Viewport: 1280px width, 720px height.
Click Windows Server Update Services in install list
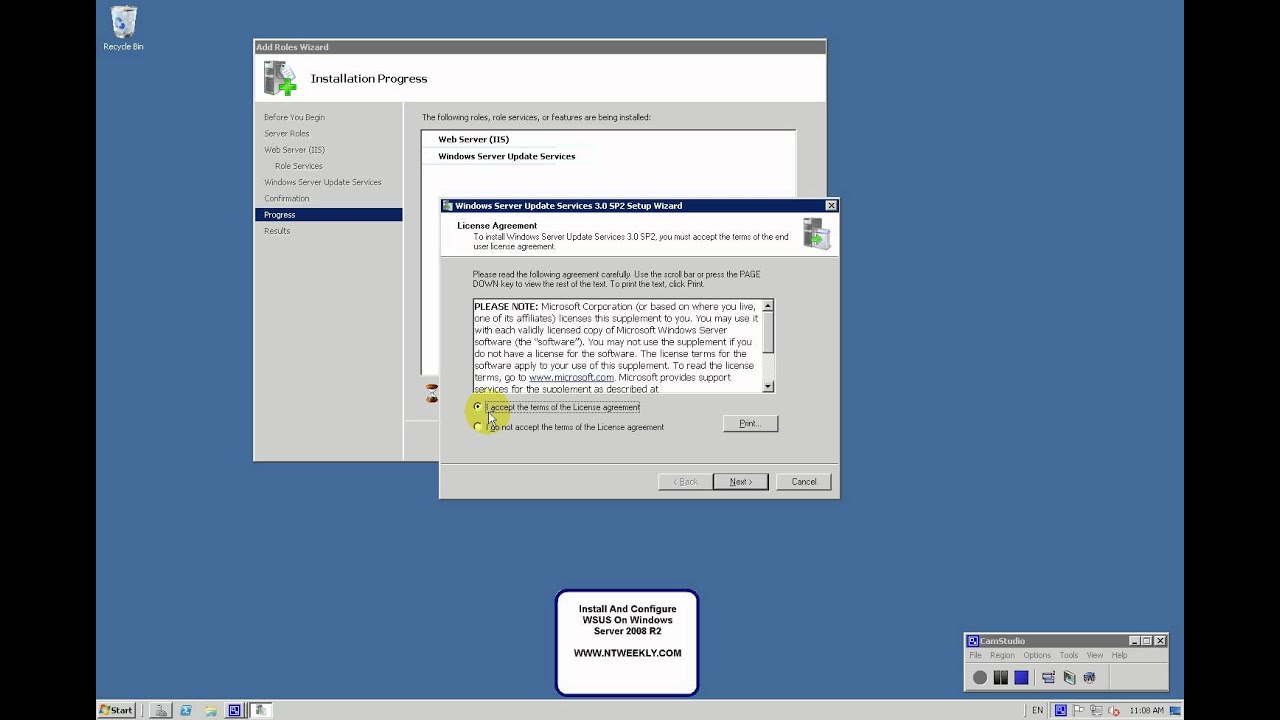point(506,156)
